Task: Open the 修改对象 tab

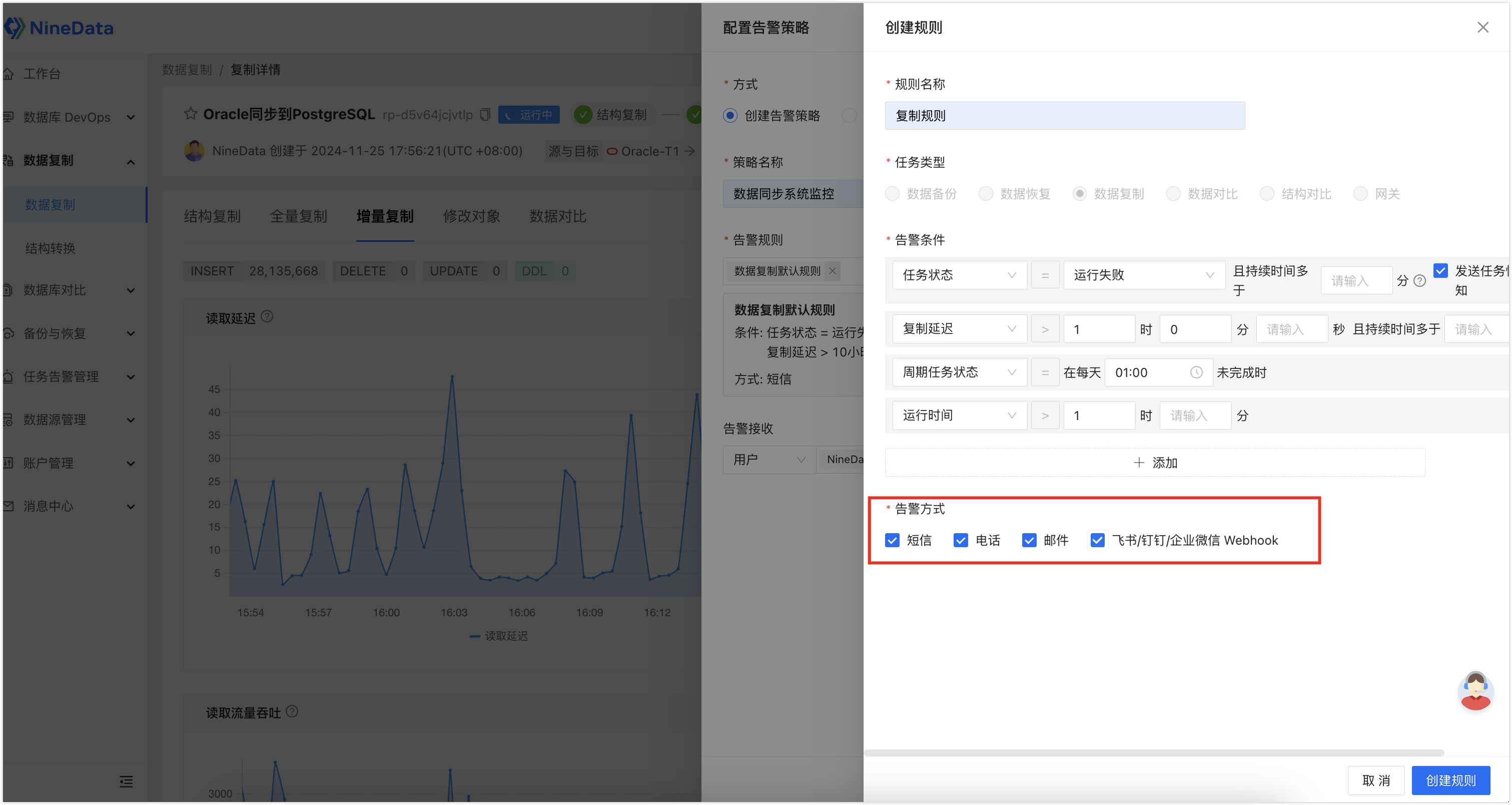Action: click(471, 216)
